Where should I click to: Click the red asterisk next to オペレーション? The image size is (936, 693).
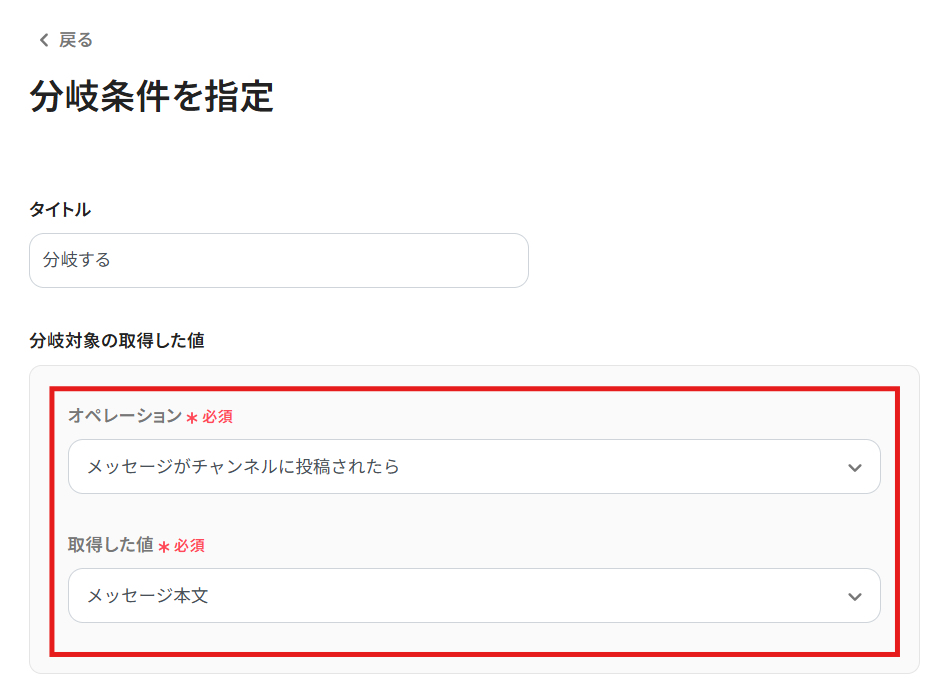coord(192,418)
